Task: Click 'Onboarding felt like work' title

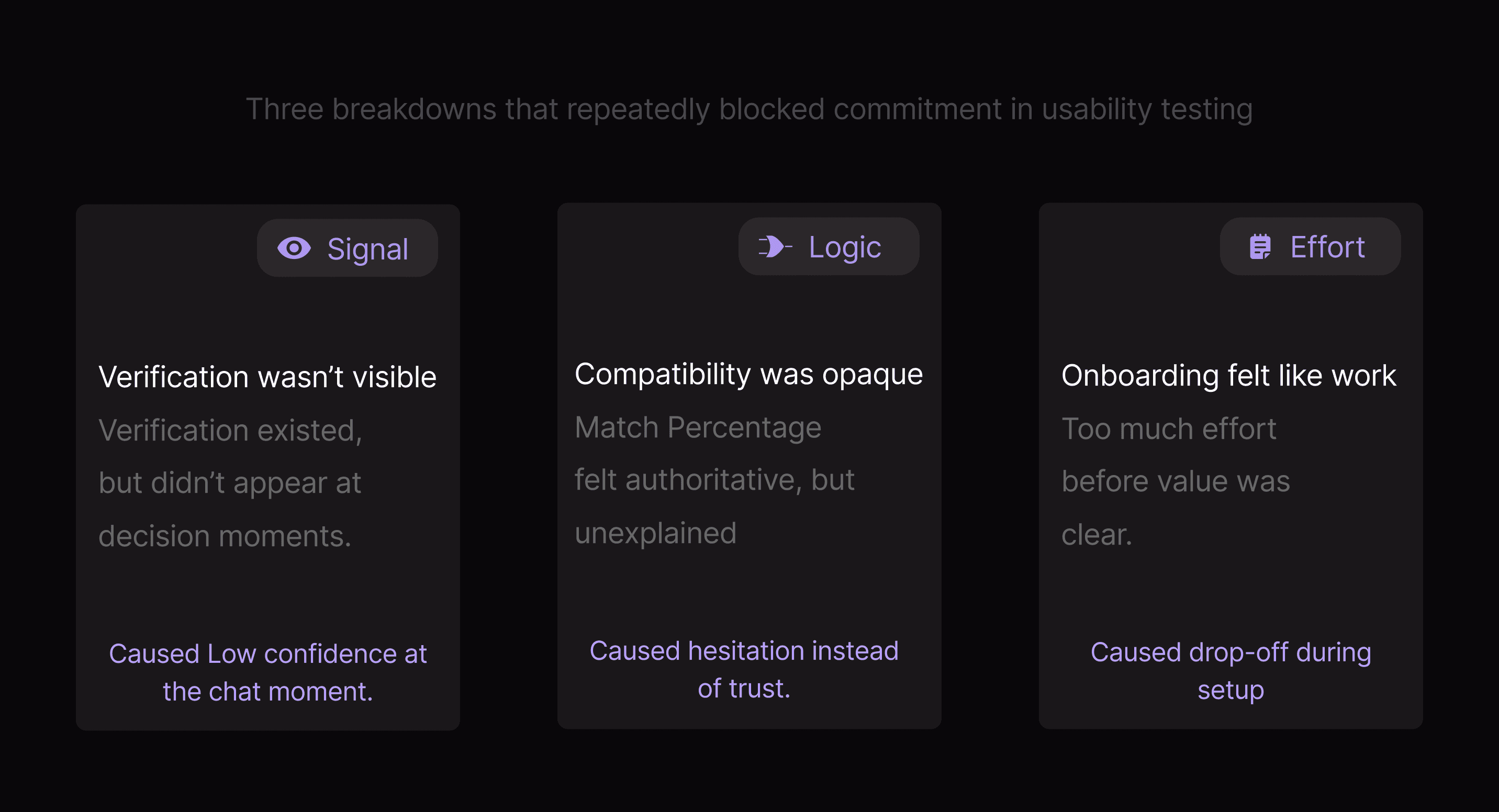Action: click(x=1229, y=375)
